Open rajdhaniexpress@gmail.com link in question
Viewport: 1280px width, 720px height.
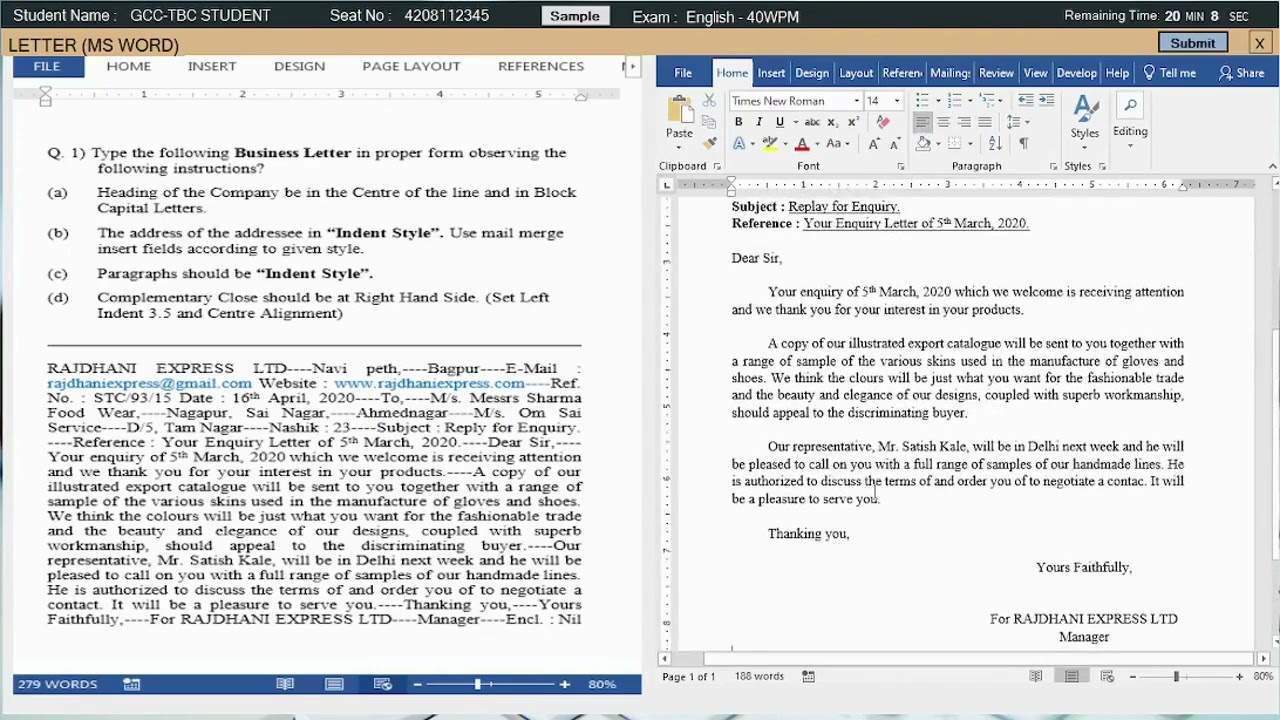[x=149, y=383]
